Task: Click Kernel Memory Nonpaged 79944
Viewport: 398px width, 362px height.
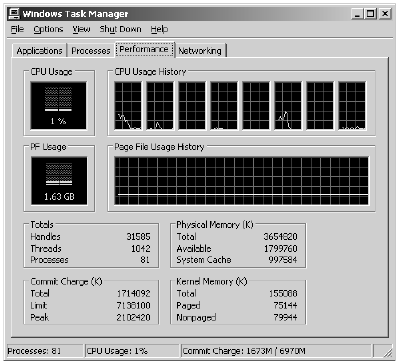Action: click(285, 317)
